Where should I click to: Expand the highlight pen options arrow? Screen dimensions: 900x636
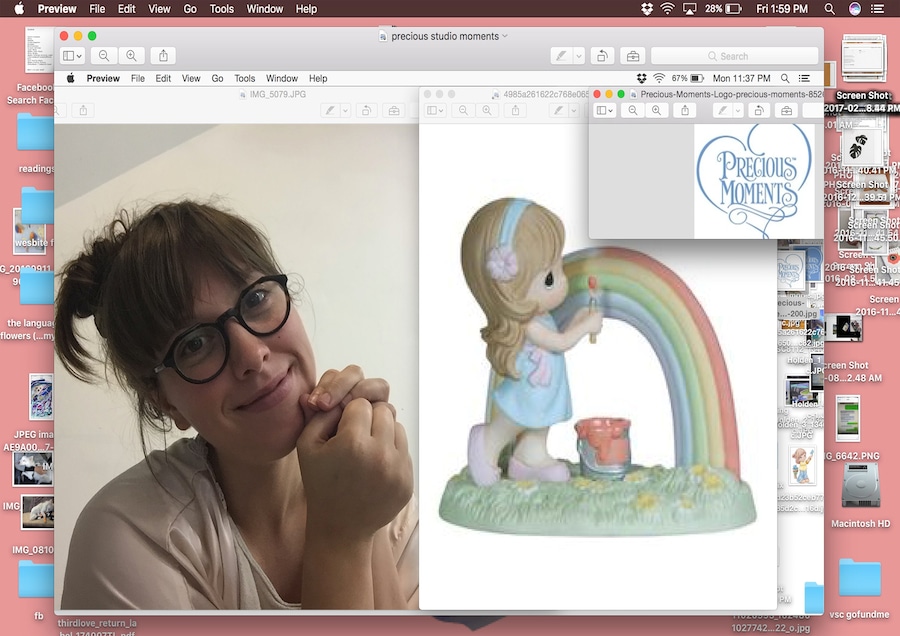(x=579, y=56)
